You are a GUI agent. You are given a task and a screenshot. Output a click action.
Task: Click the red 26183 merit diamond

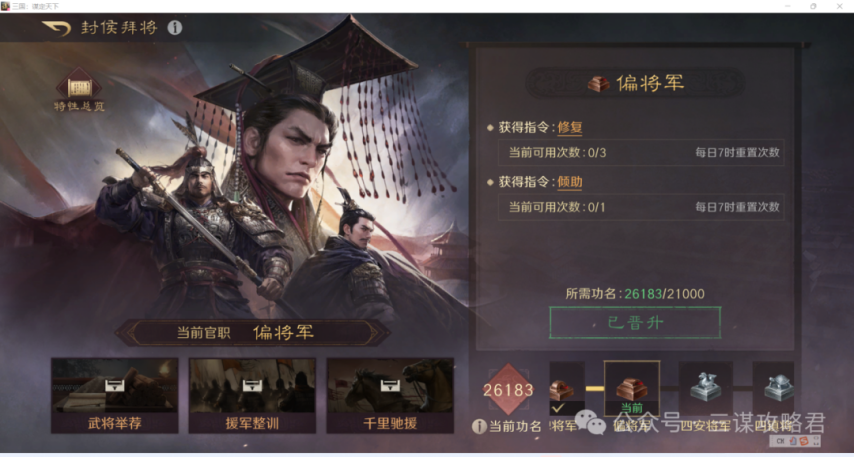[x=508, y=391]
